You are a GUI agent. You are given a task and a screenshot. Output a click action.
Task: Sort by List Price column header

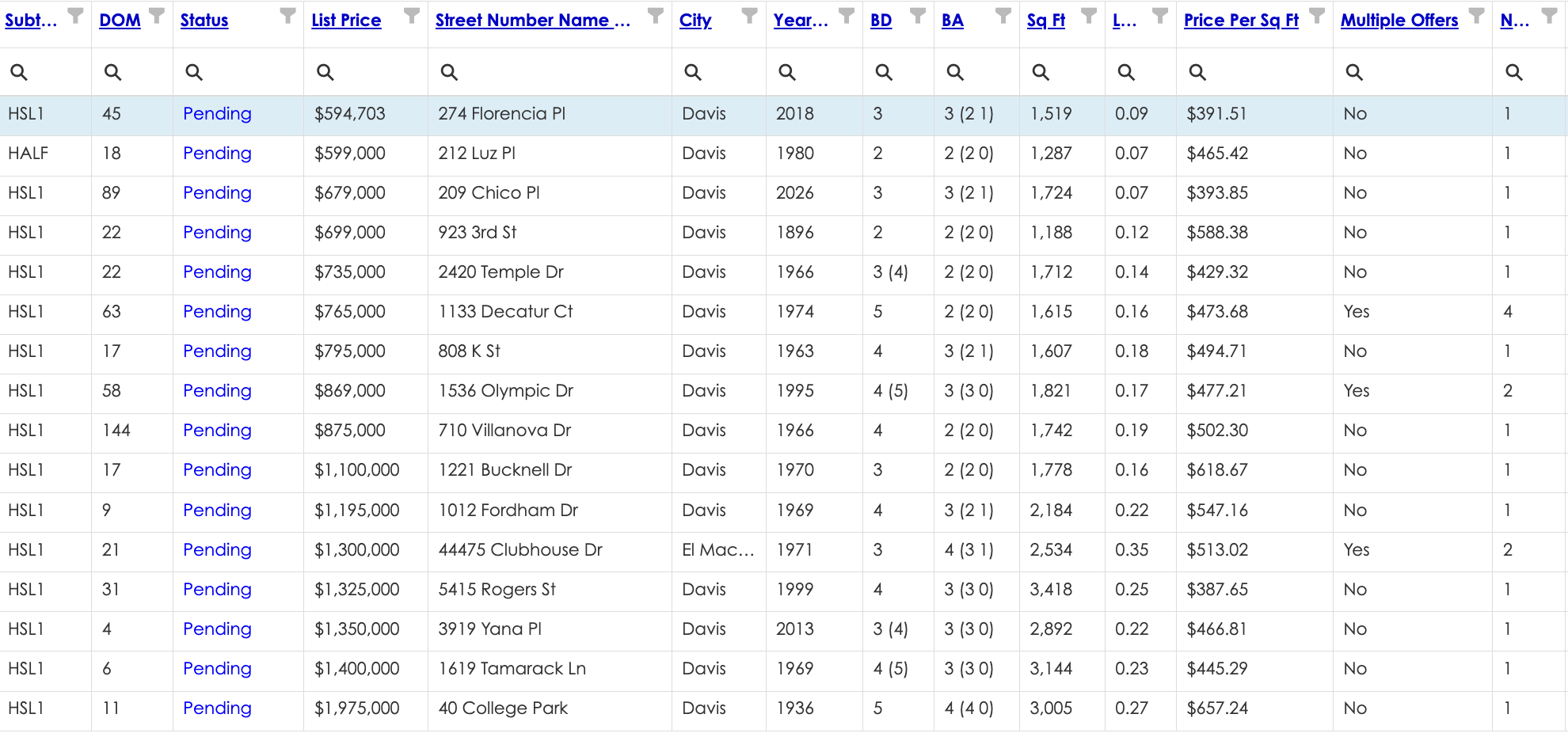click(346, 21)
